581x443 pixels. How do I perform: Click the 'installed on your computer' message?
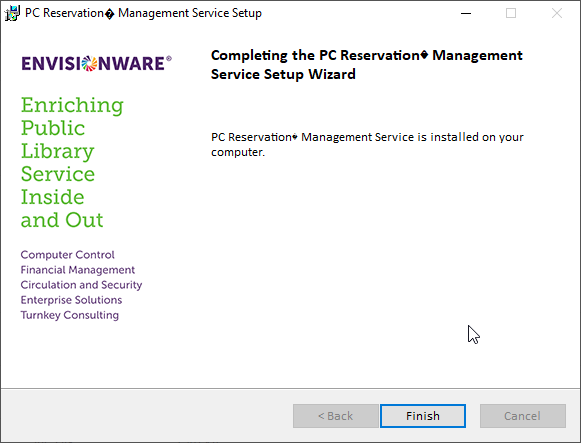[367, 144]
